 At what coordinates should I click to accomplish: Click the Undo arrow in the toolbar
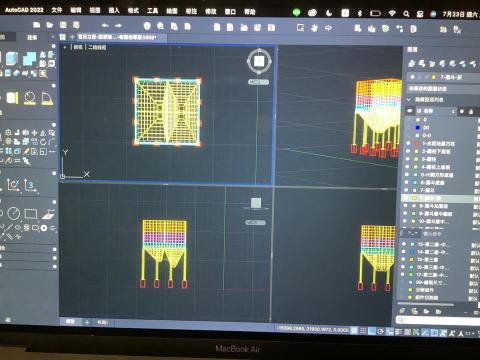(105, 25)
